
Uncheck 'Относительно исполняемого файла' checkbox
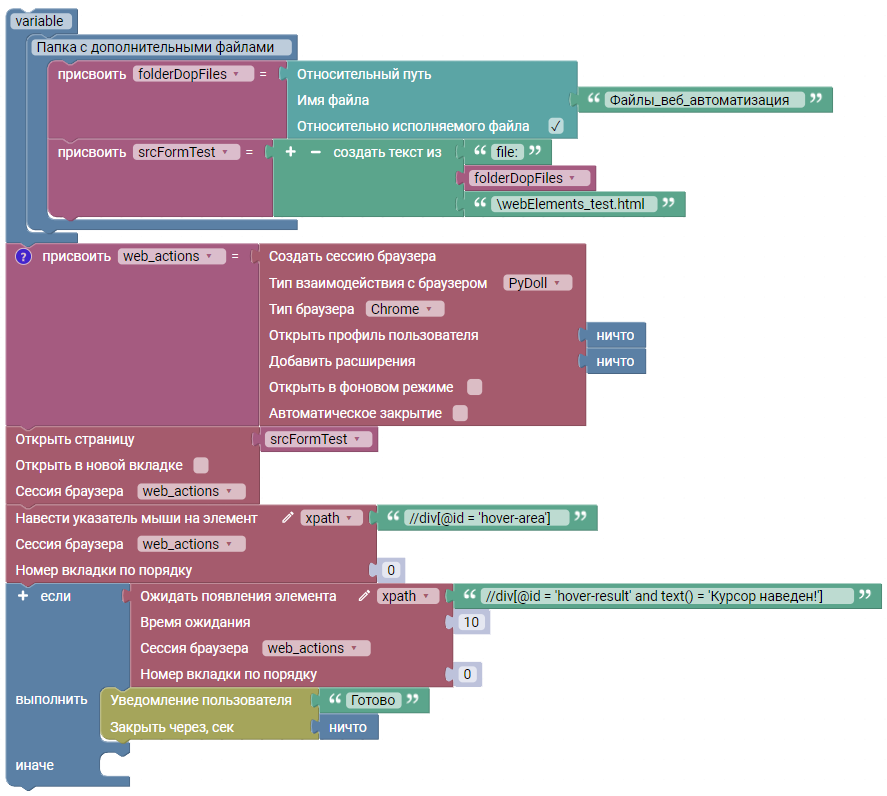pyautogui.click(x=556, y=126)
